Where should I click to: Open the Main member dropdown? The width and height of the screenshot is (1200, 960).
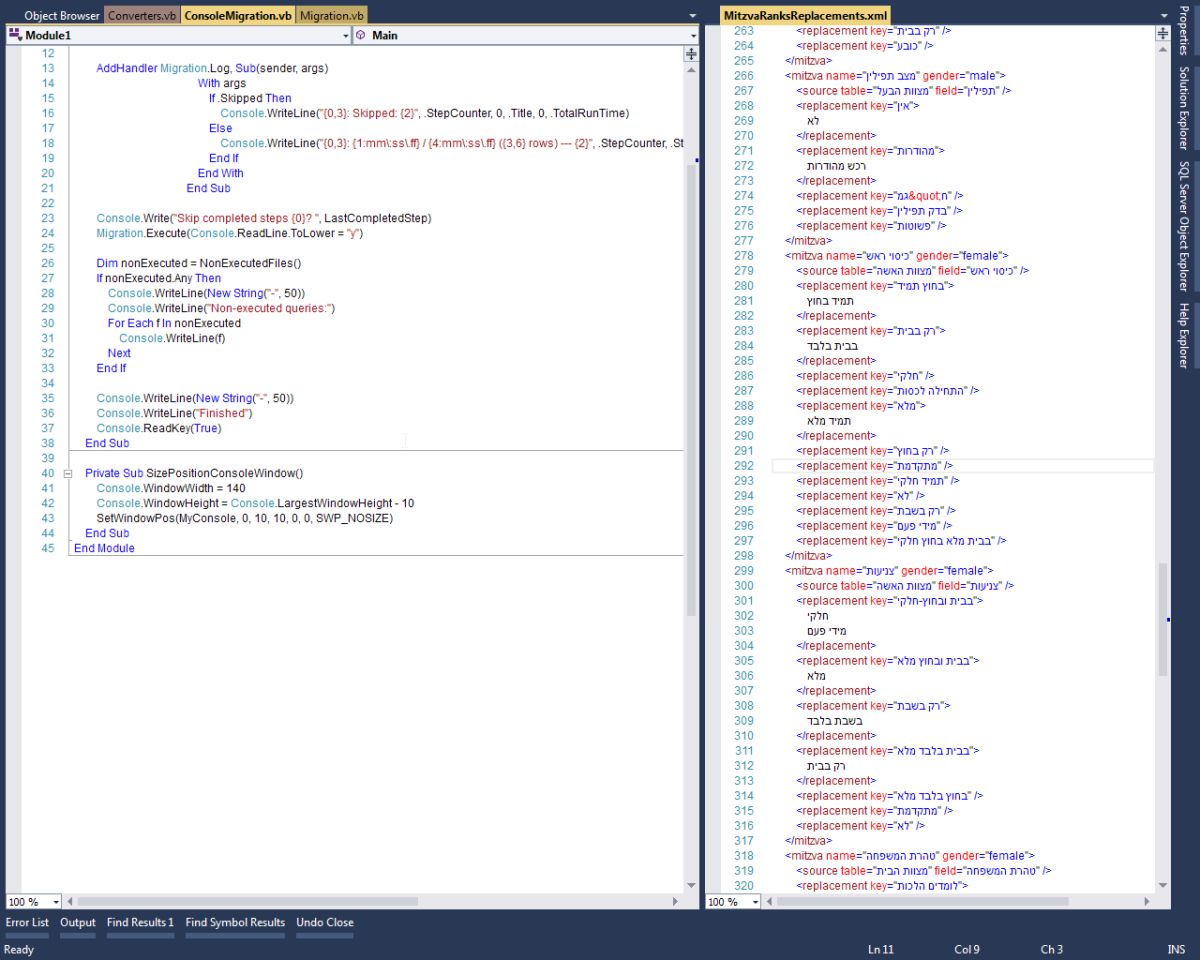(526, 35)
